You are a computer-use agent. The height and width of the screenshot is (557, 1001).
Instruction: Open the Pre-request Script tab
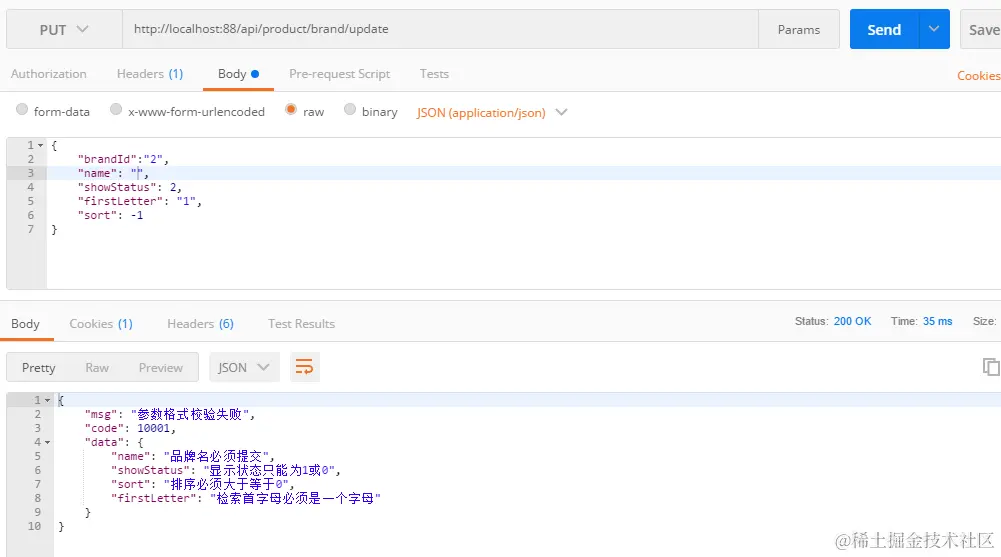pyautogui.click(x=340, y=74)
